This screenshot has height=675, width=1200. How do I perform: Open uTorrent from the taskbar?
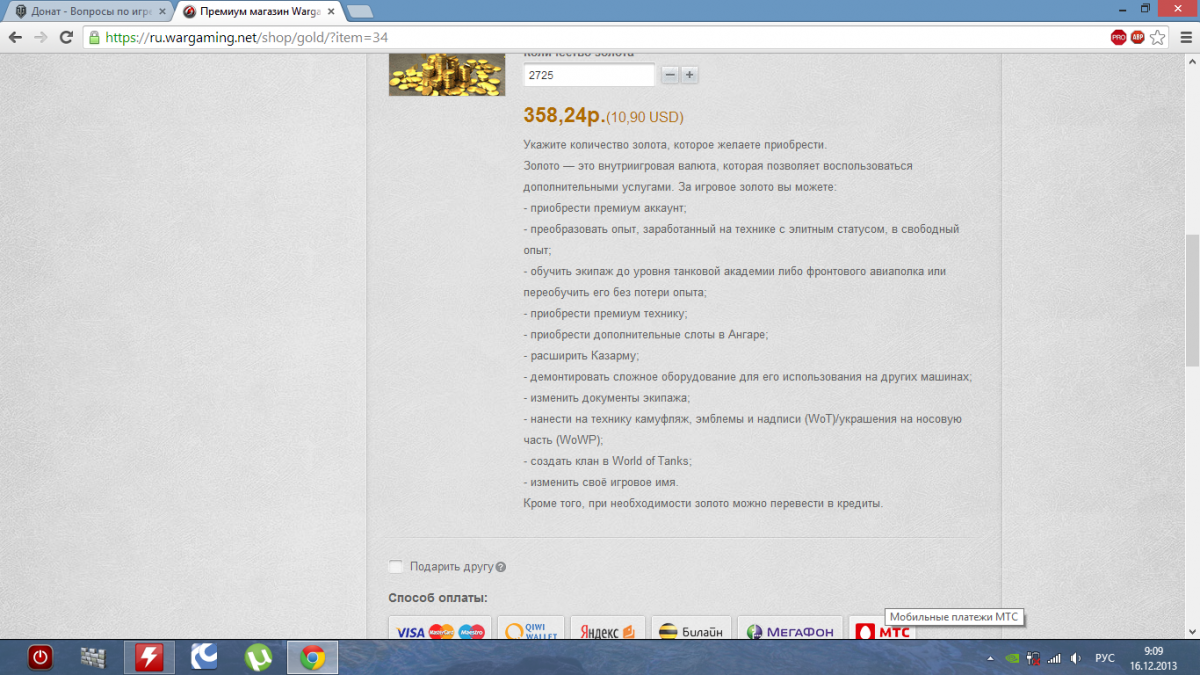(258, 657)
